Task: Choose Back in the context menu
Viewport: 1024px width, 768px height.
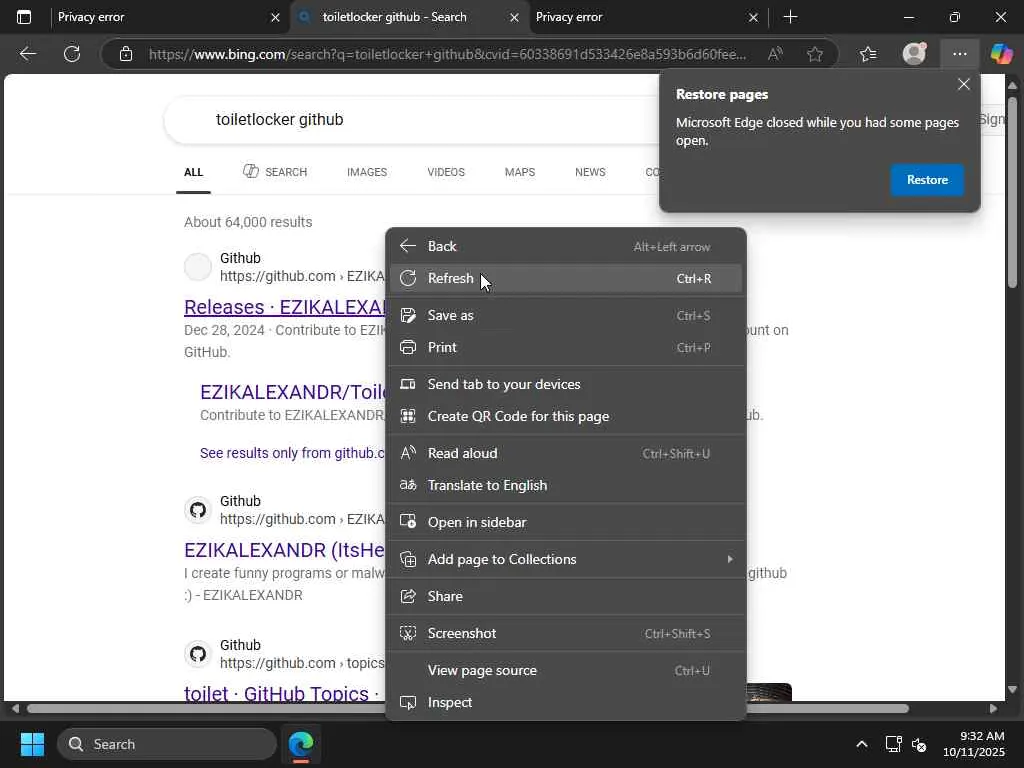Action: tap(566, 246)
